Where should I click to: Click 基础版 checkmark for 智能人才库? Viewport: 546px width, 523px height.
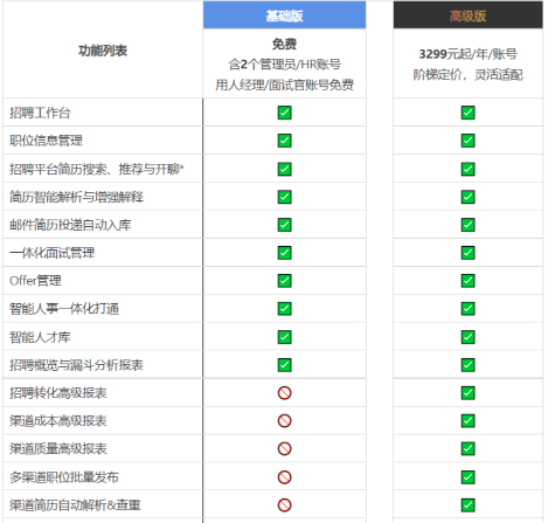284,337
